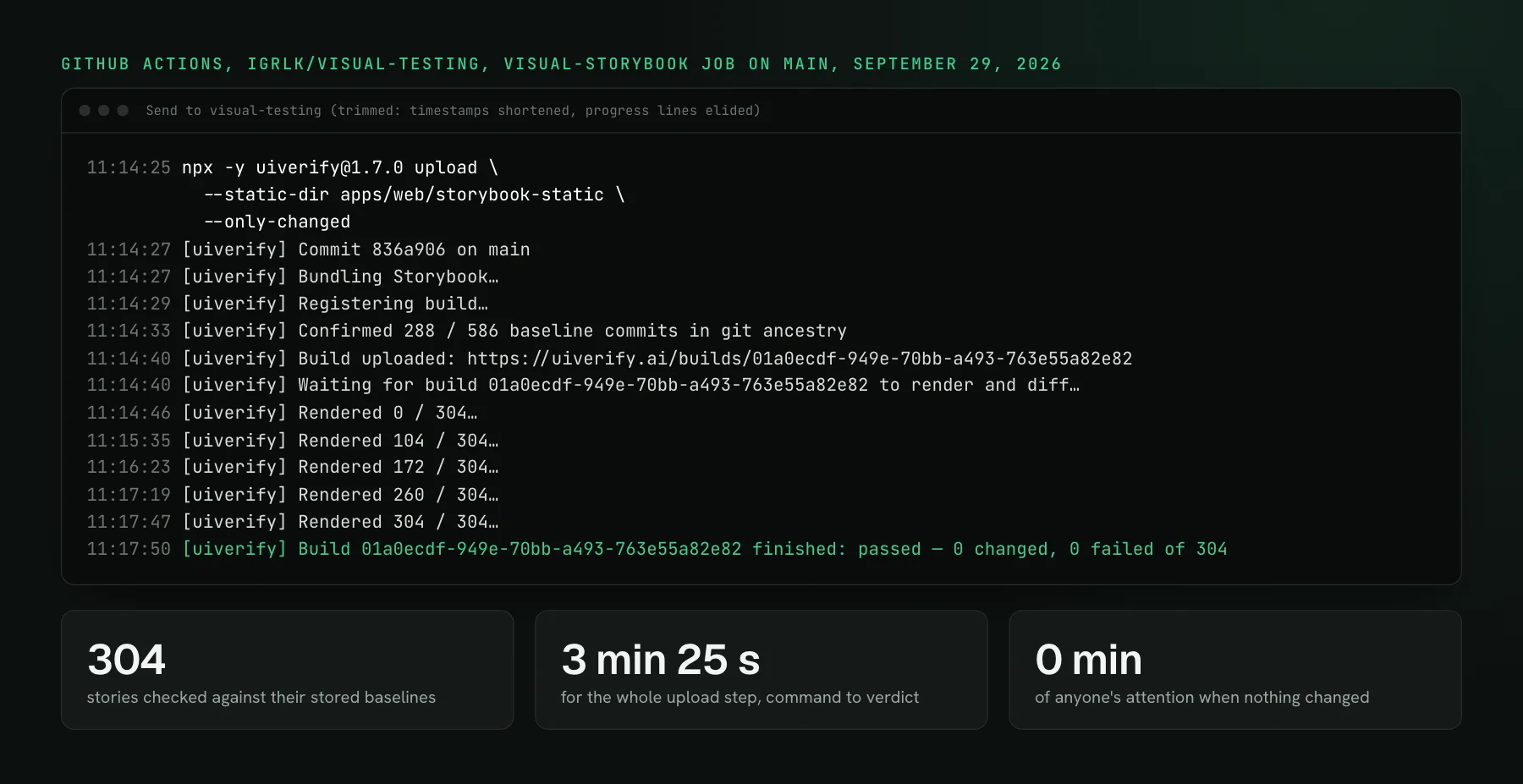The height and width of the screenshot is (784, 1523).
Task: Click the 'Rendered 0 / 304…' log line
Action: [x=330, y=413]
